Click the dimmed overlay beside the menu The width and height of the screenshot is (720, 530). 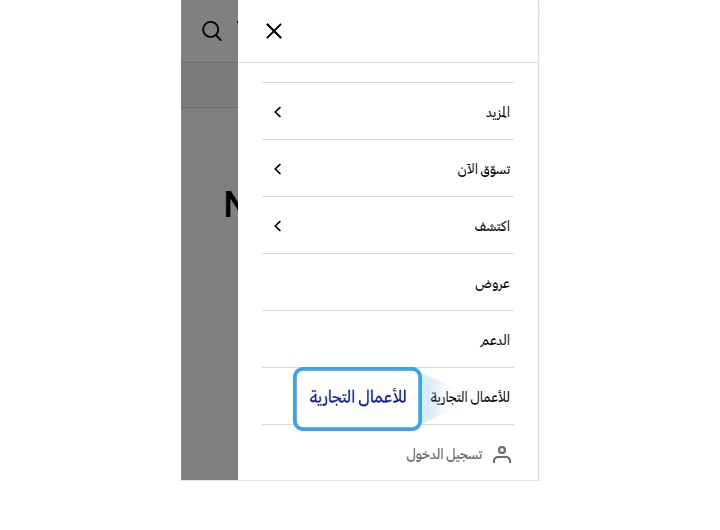209,321
